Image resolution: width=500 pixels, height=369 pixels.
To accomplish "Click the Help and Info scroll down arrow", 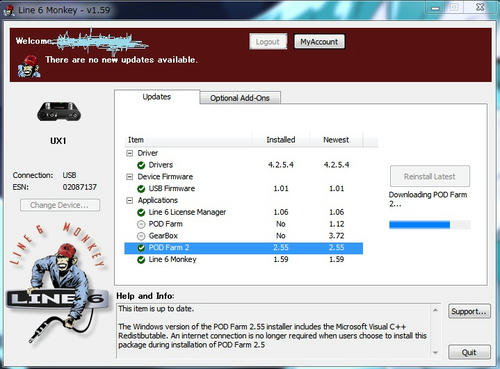I will tap(435, 352).
